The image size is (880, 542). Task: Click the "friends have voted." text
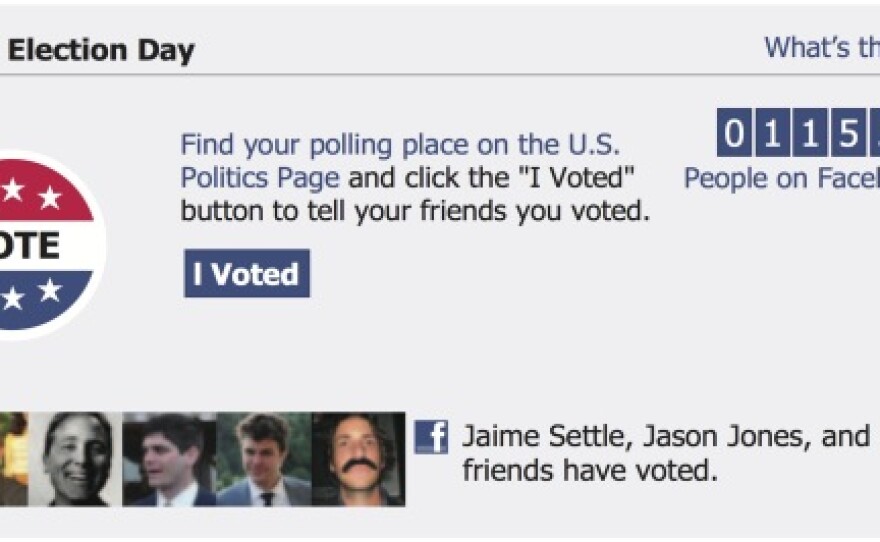click(589, 470)
